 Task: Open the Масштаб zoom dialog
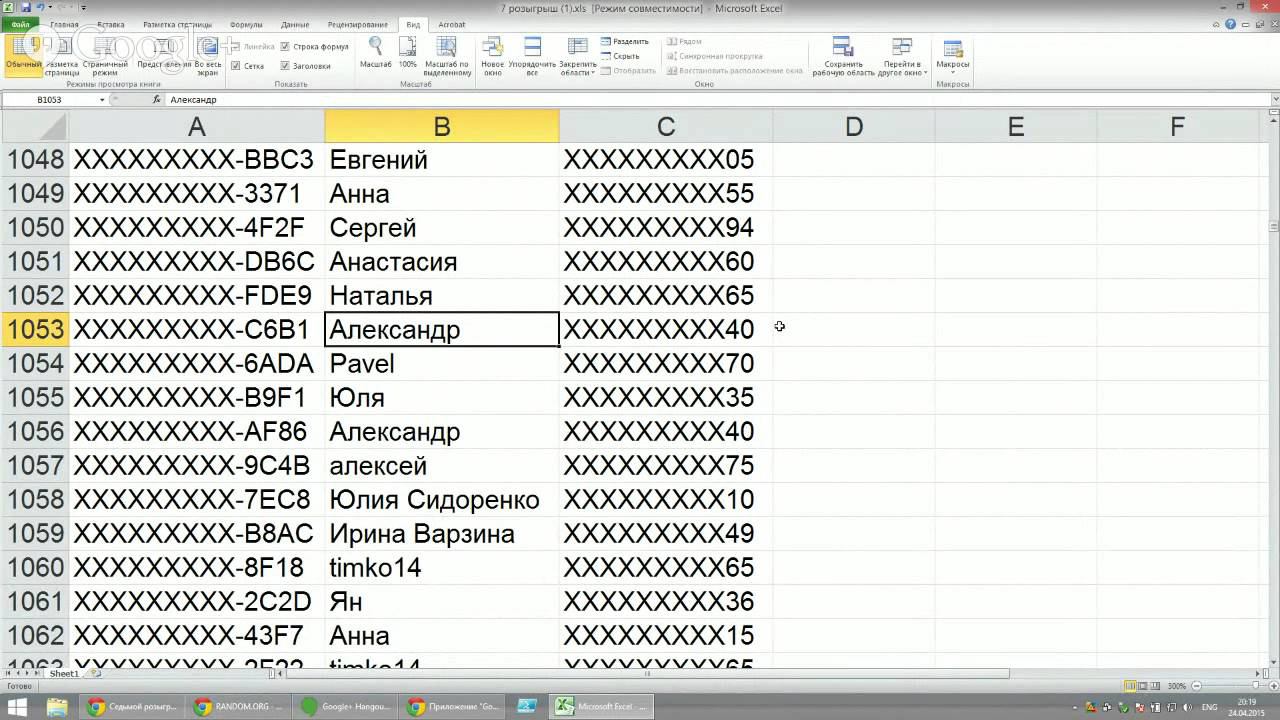375,53
